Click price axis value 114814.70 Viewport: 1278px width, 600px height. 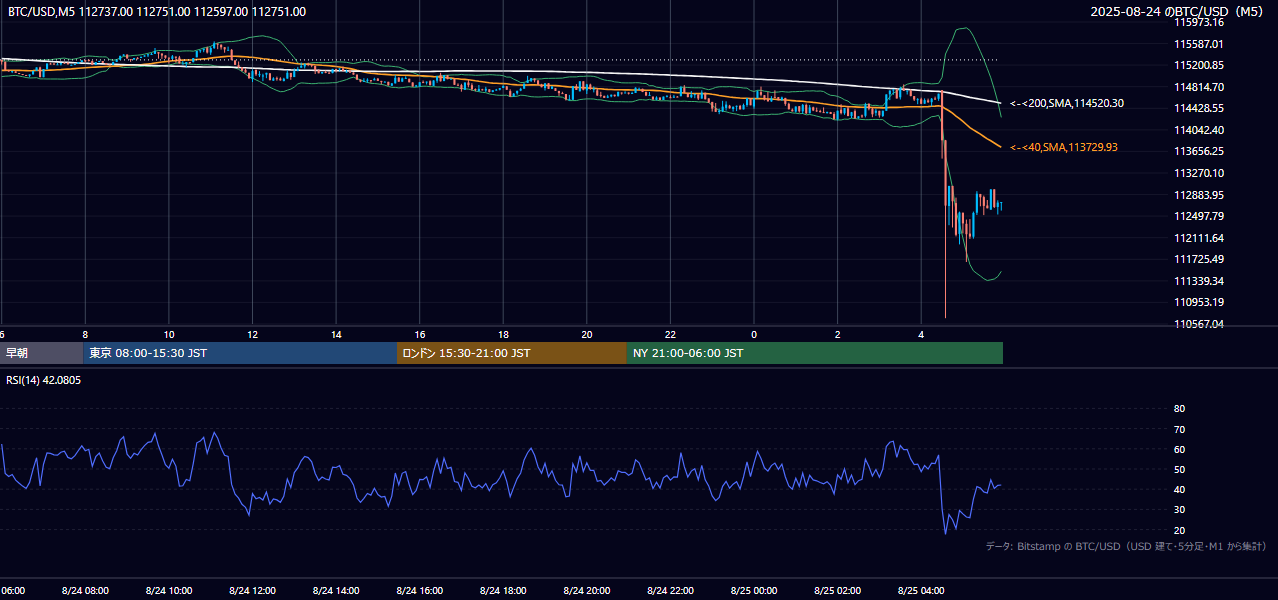pos(1199,87)
